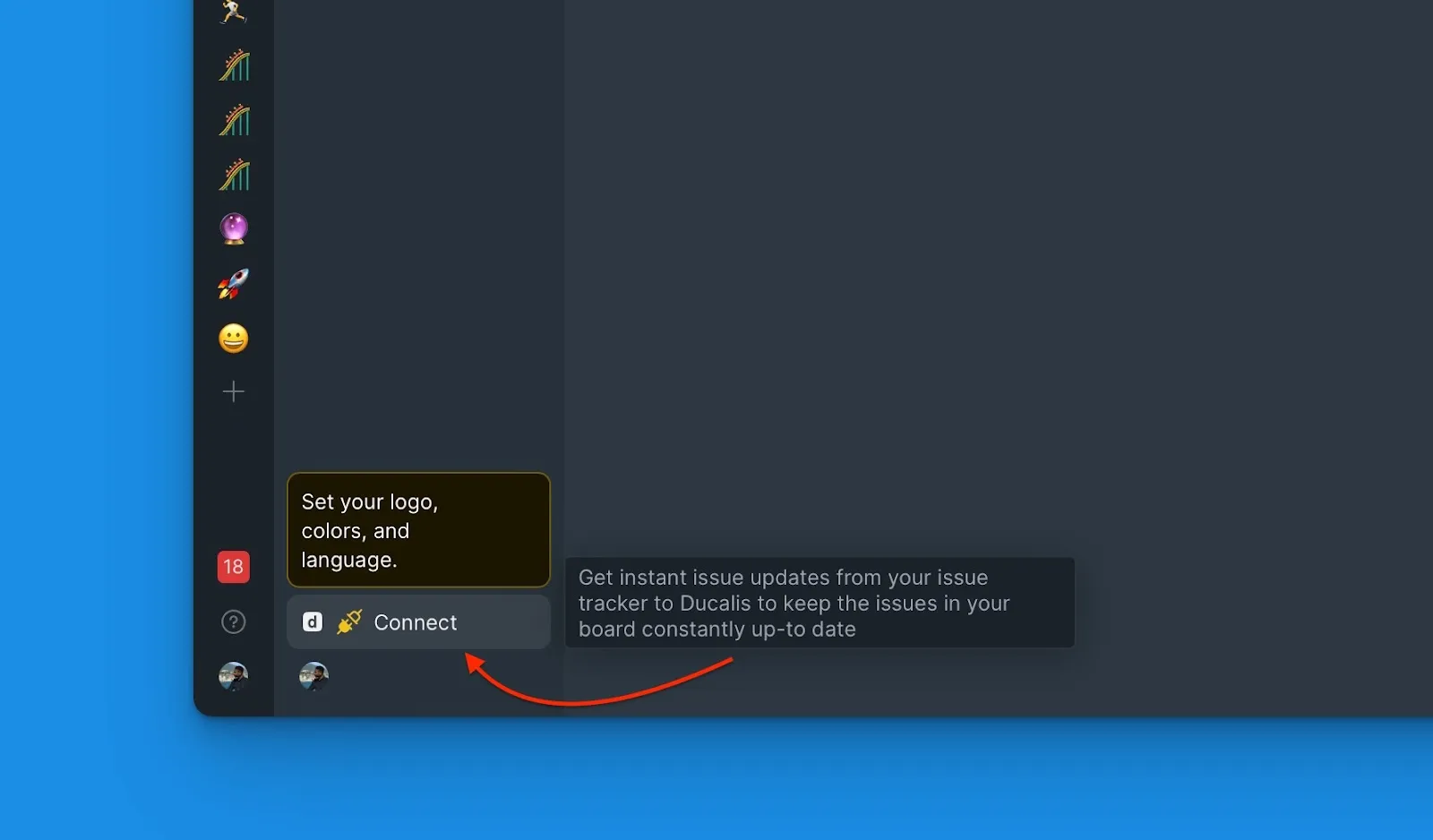Click the plug icon beside Connect
This screenshot has height=840, width=1433.
point(349,621)
